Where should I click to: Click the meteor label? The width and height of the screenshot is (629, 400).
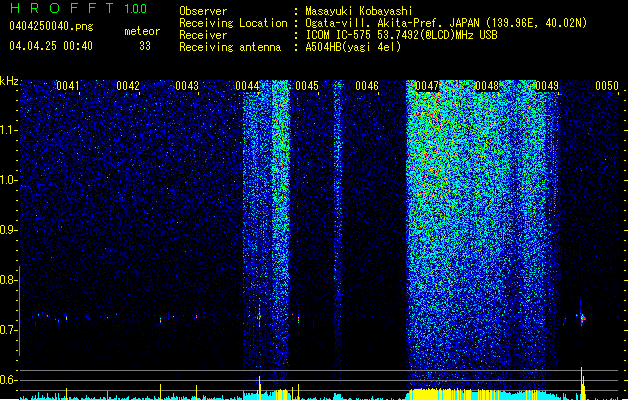[x=142, y=31]
